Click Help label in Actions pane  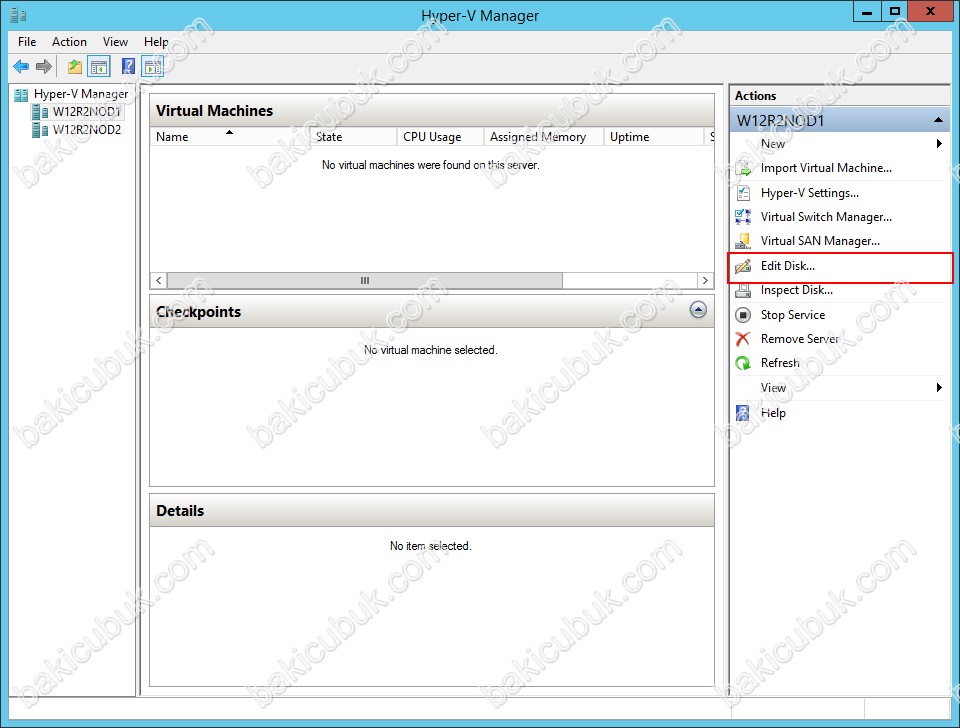[773, 413]
